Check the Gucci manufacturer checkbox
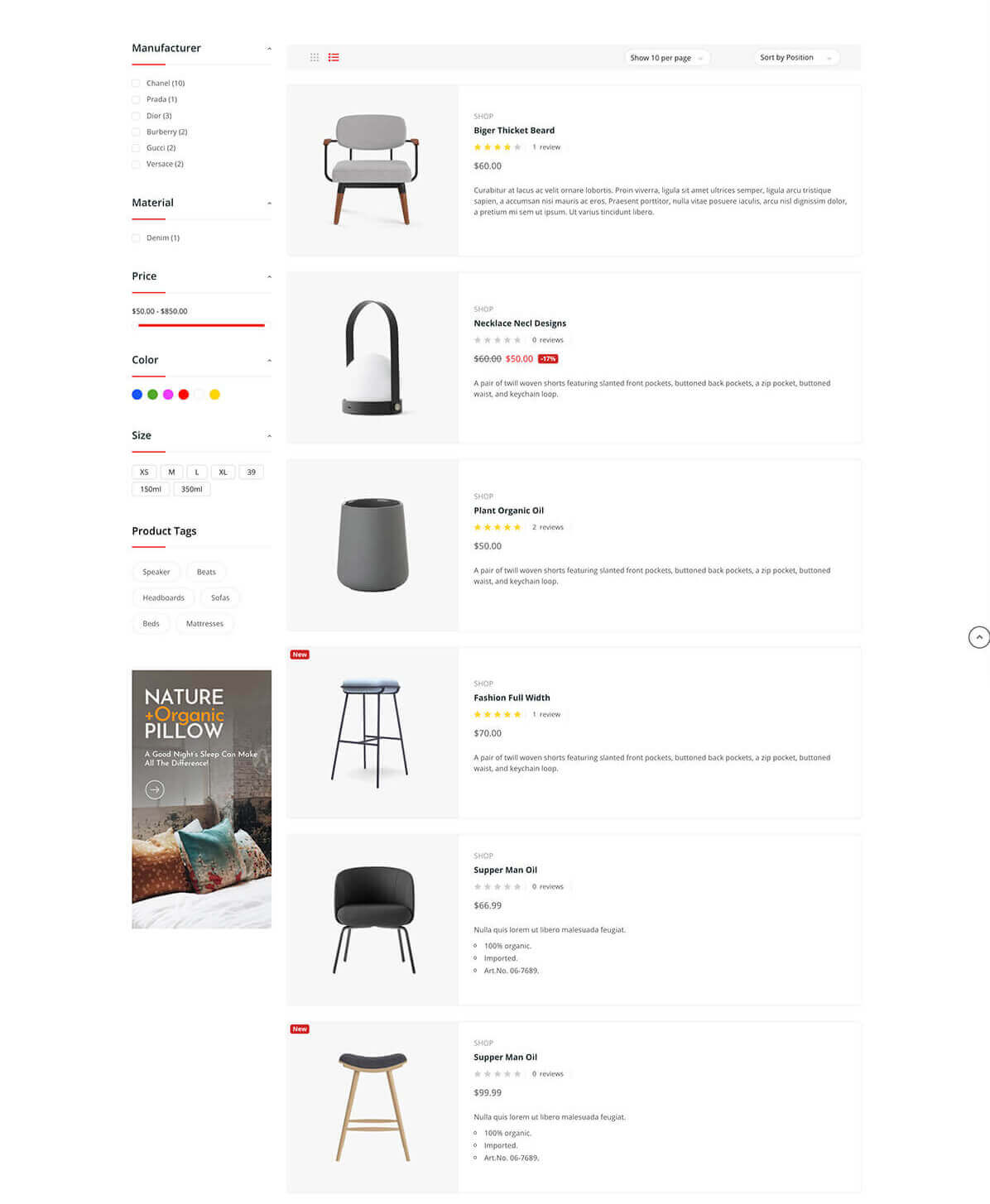The width and height of the screenshot is (990, 1204). point(137,148)
